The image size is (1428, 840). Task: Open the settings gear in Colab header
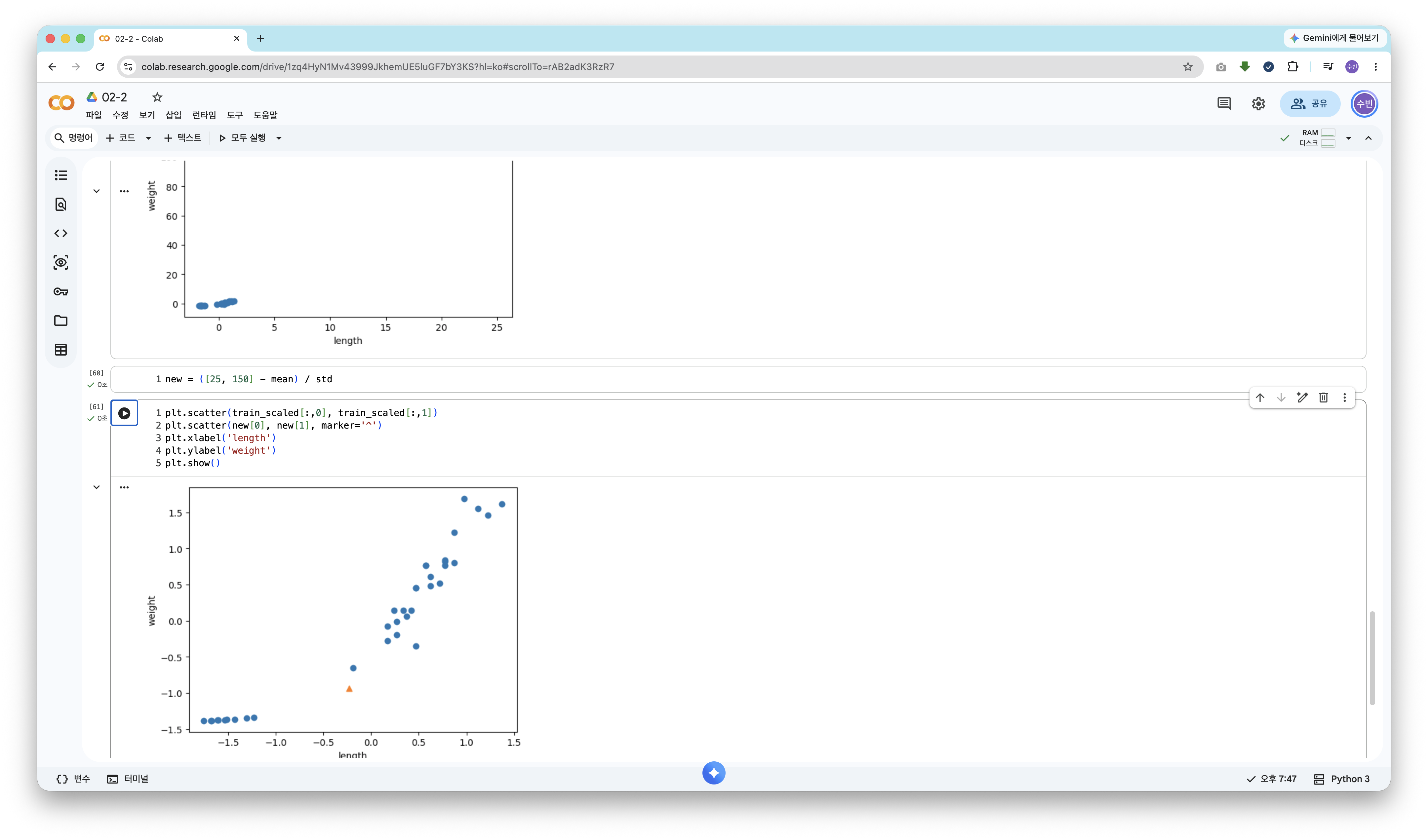click(x=1258, y=104)
